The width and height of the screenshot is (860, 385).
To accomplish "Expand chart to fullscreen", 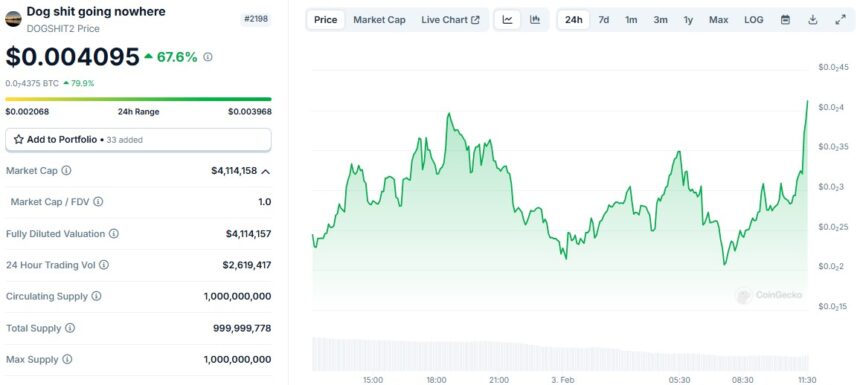I will point(840,20).
